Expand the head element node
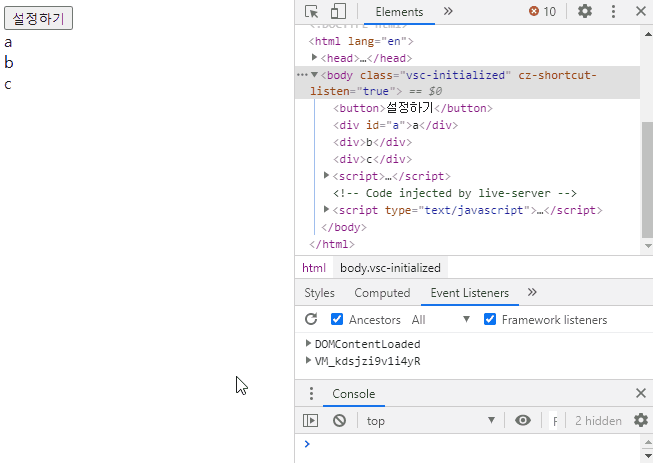Image resolution: width=653 pixels, height=463 pixels. coord(315,57)
